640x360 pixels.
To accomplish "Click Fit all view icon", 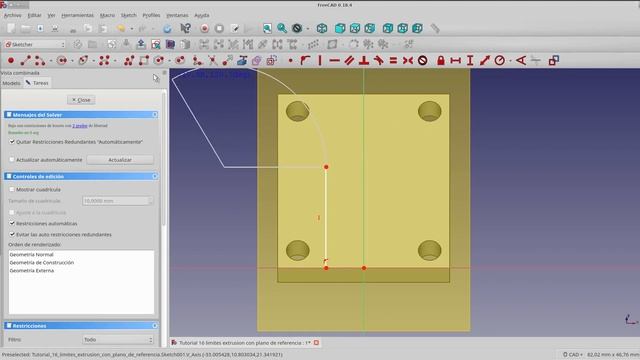I will [x=267, y=28].
